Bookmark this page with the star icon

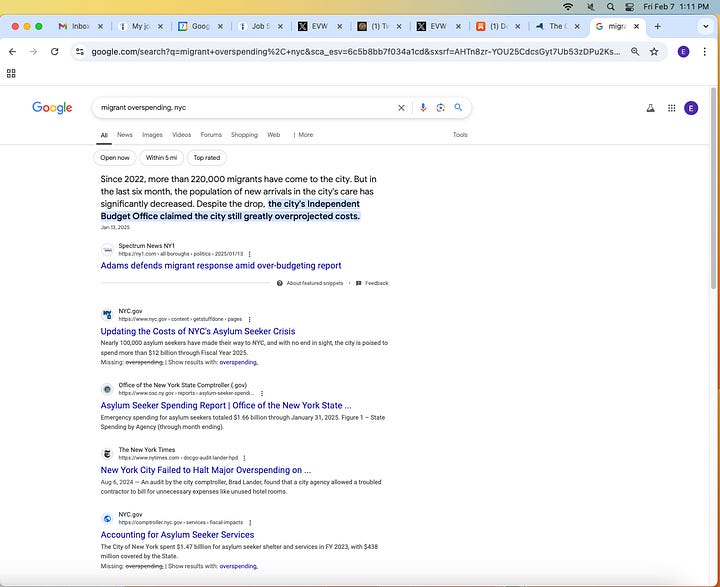tap(654, 51)
